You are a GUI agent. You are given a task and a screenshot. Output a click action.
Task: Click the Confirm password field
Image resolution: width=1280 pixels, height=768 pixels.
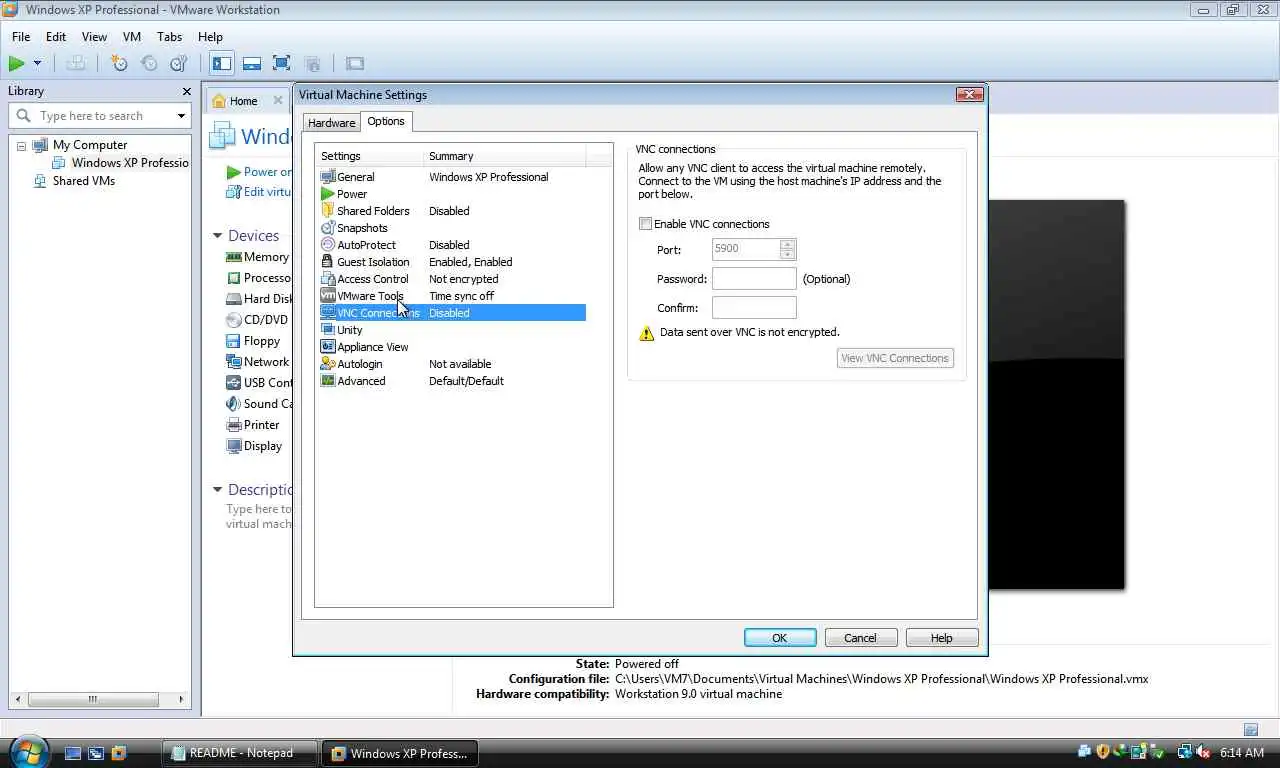(x=754, y=308)
